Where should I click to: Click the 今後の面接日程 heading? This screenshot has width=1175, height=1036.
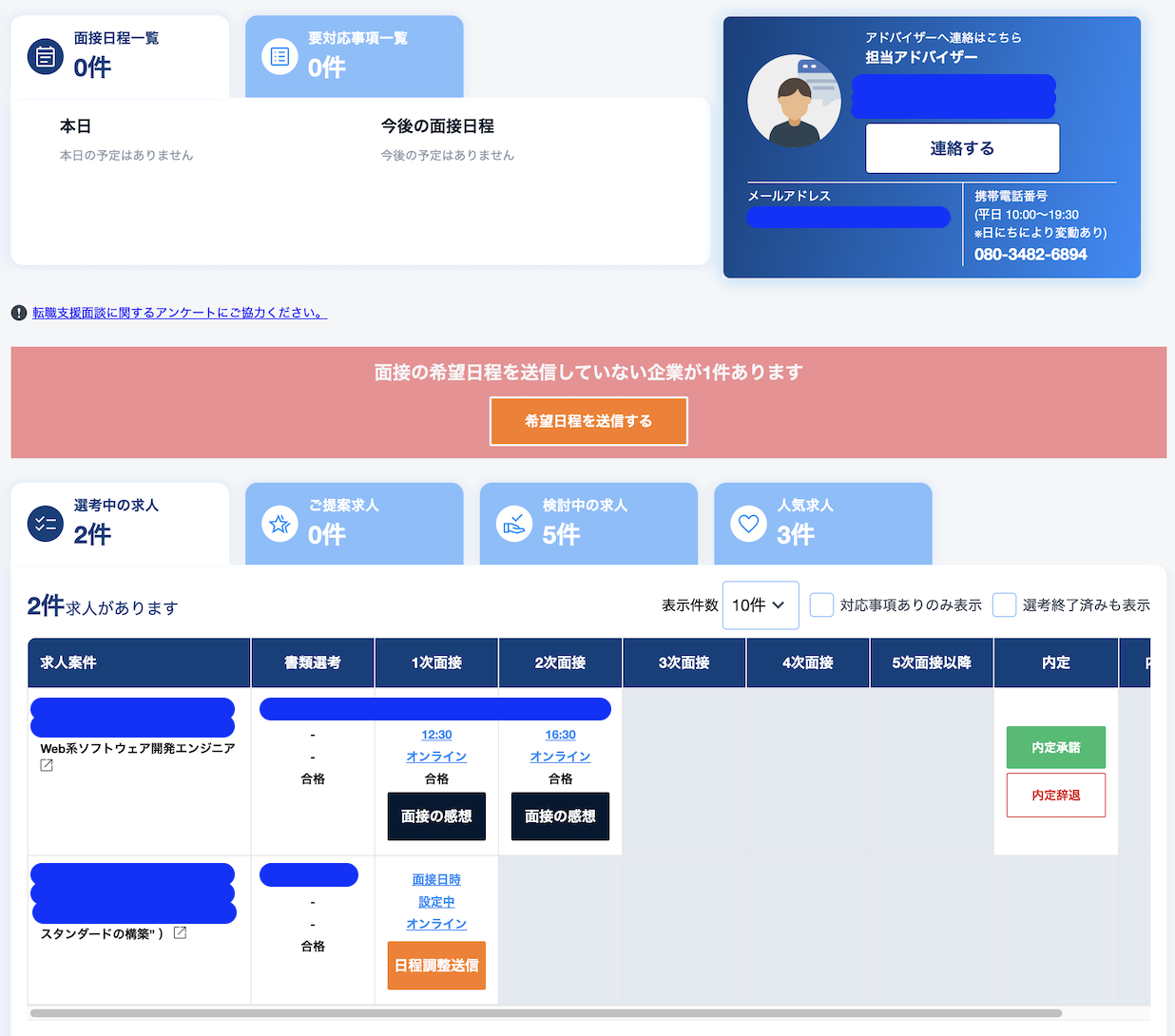(437, 126)
